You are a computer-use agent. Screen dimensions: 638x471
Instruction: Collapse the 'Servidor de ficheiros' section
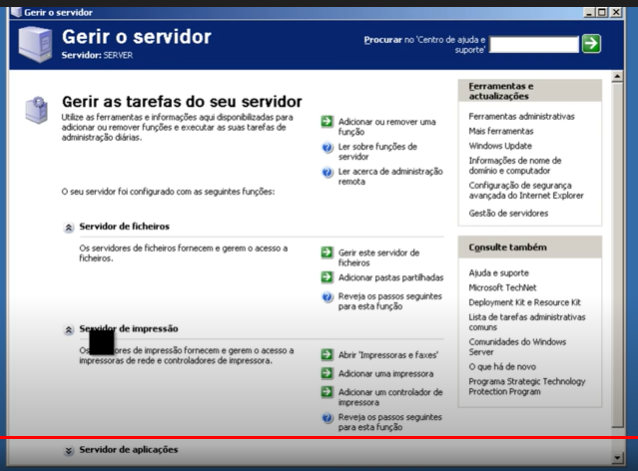(x=69, y=227)
